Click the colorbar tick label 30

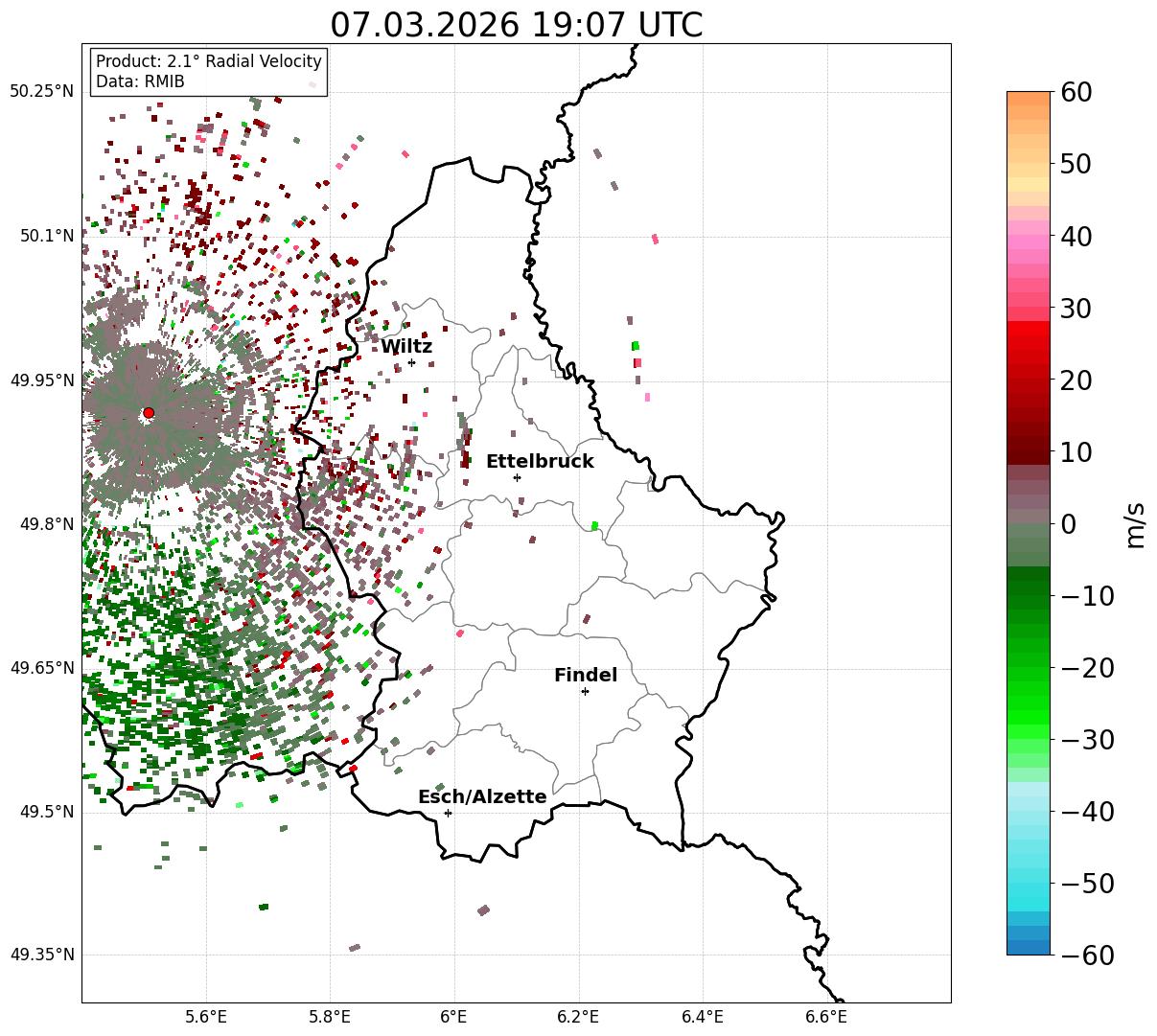[1075, 309]
